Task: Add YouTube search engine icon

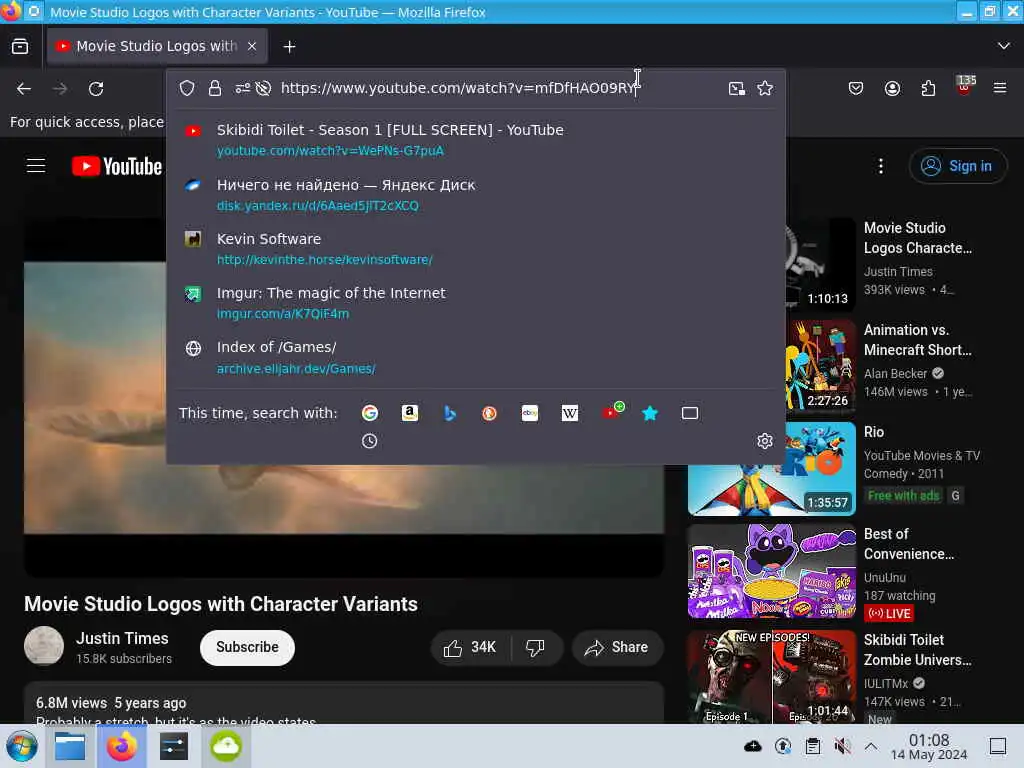Action: coord(613,411)
